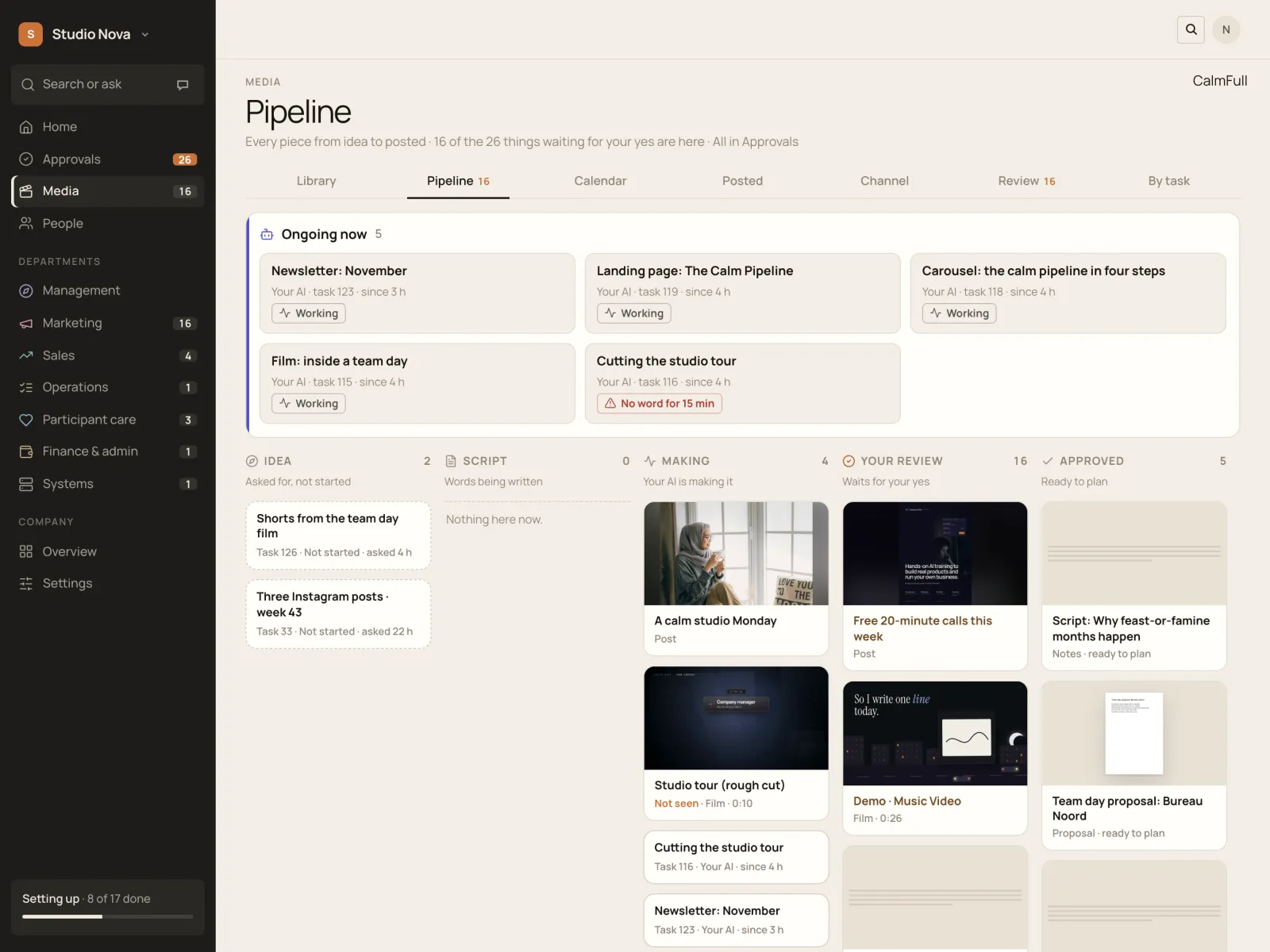1270x952 pixels.
Task: Click the Sales trend icon
Action: pos(26,355)
